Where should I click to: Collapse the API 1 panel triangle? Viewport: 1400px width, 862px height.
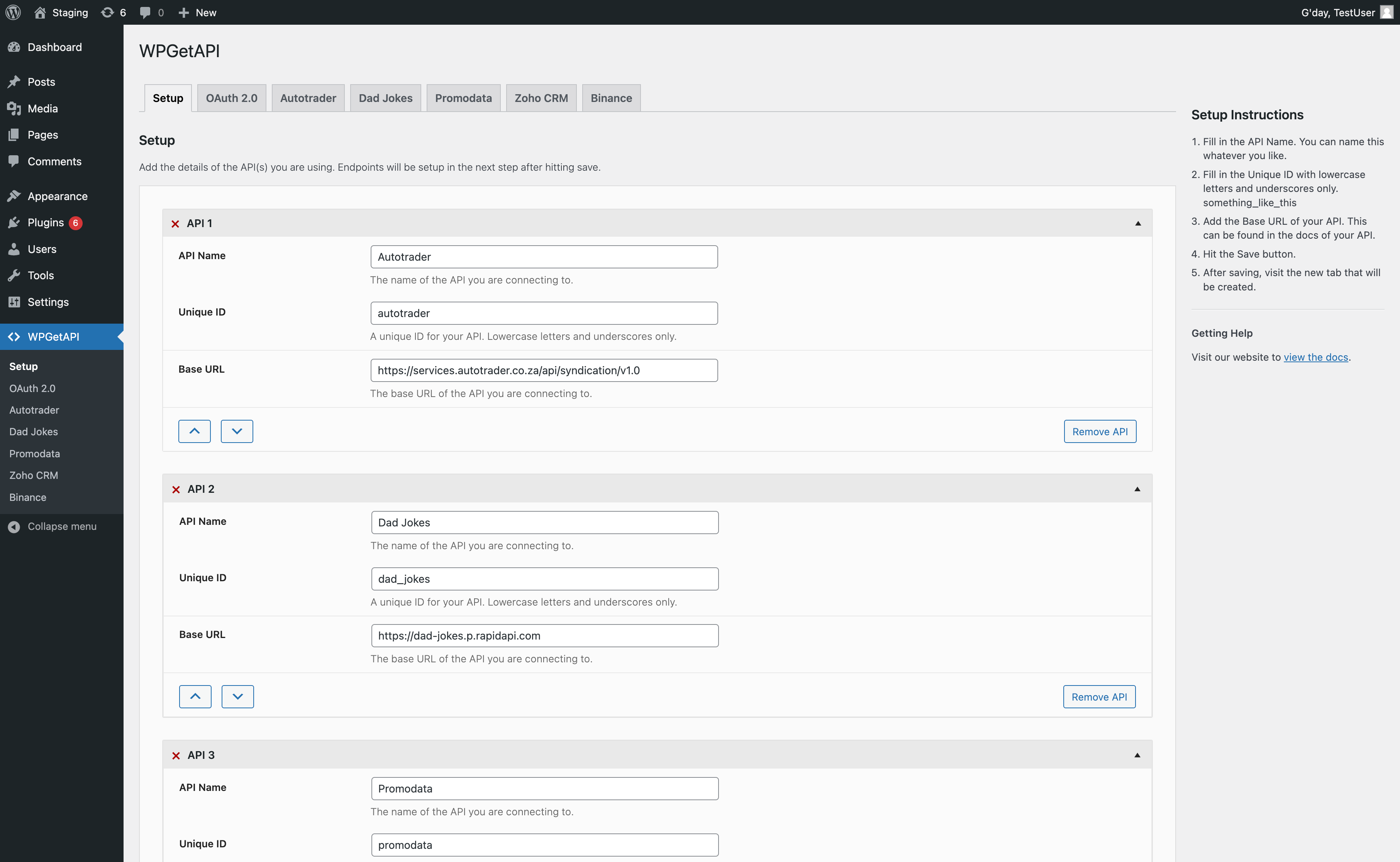click(1138, 223)
